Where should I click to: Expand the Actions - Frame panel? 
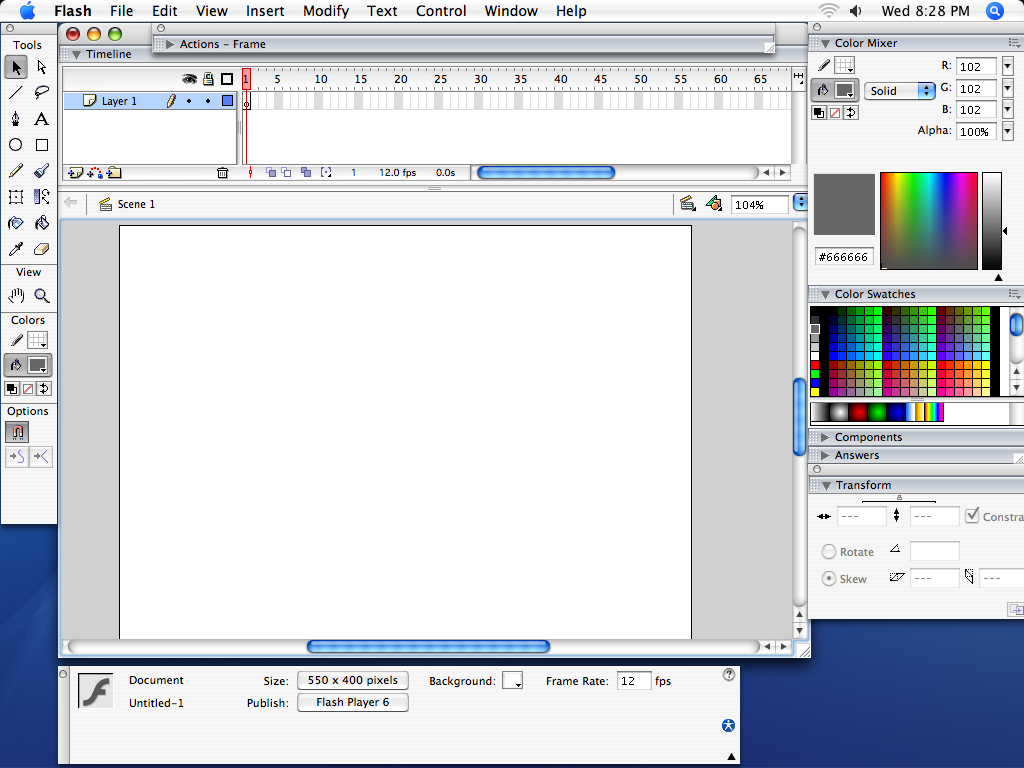(170, 44)
